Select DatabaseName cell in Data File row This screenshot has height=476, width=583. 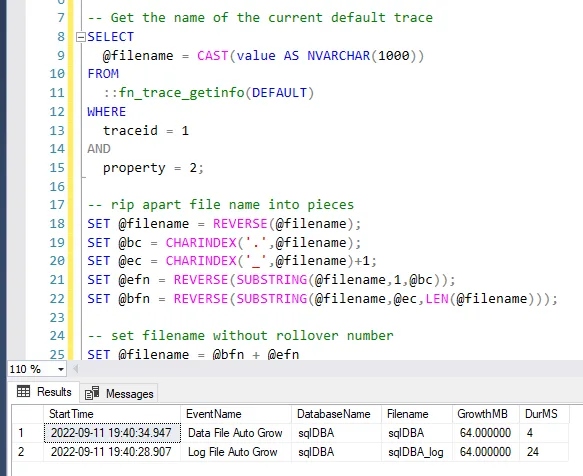click(336, 433)
